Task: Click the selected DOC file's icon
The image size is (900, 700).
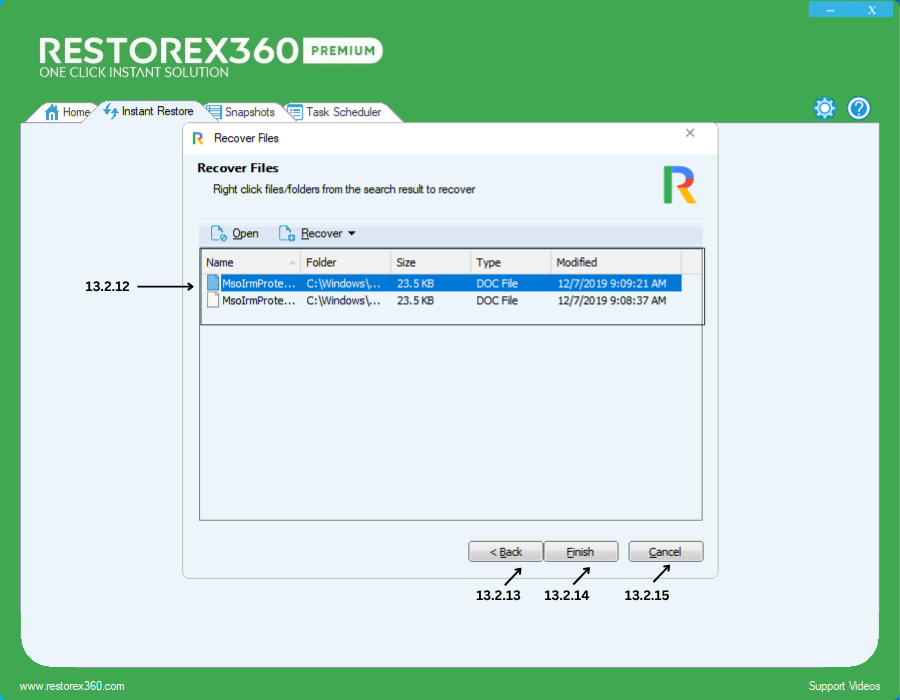Action: (x=213, y=283)
